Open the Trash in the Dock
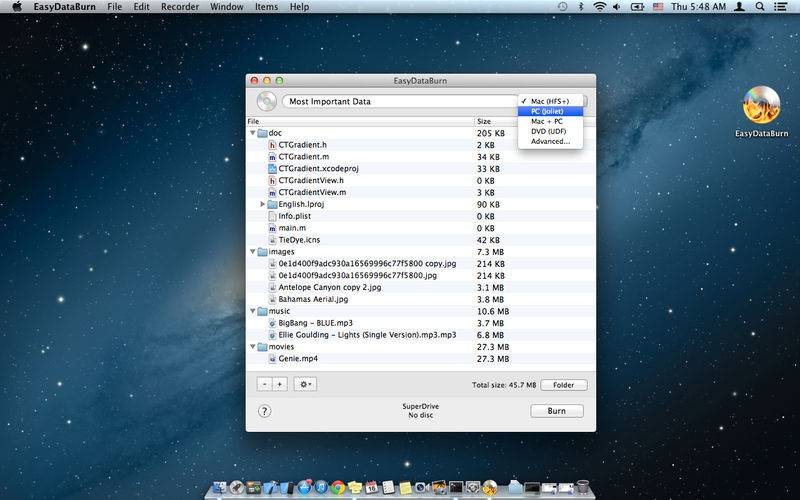800x500 pixels. tap(582, 487)
